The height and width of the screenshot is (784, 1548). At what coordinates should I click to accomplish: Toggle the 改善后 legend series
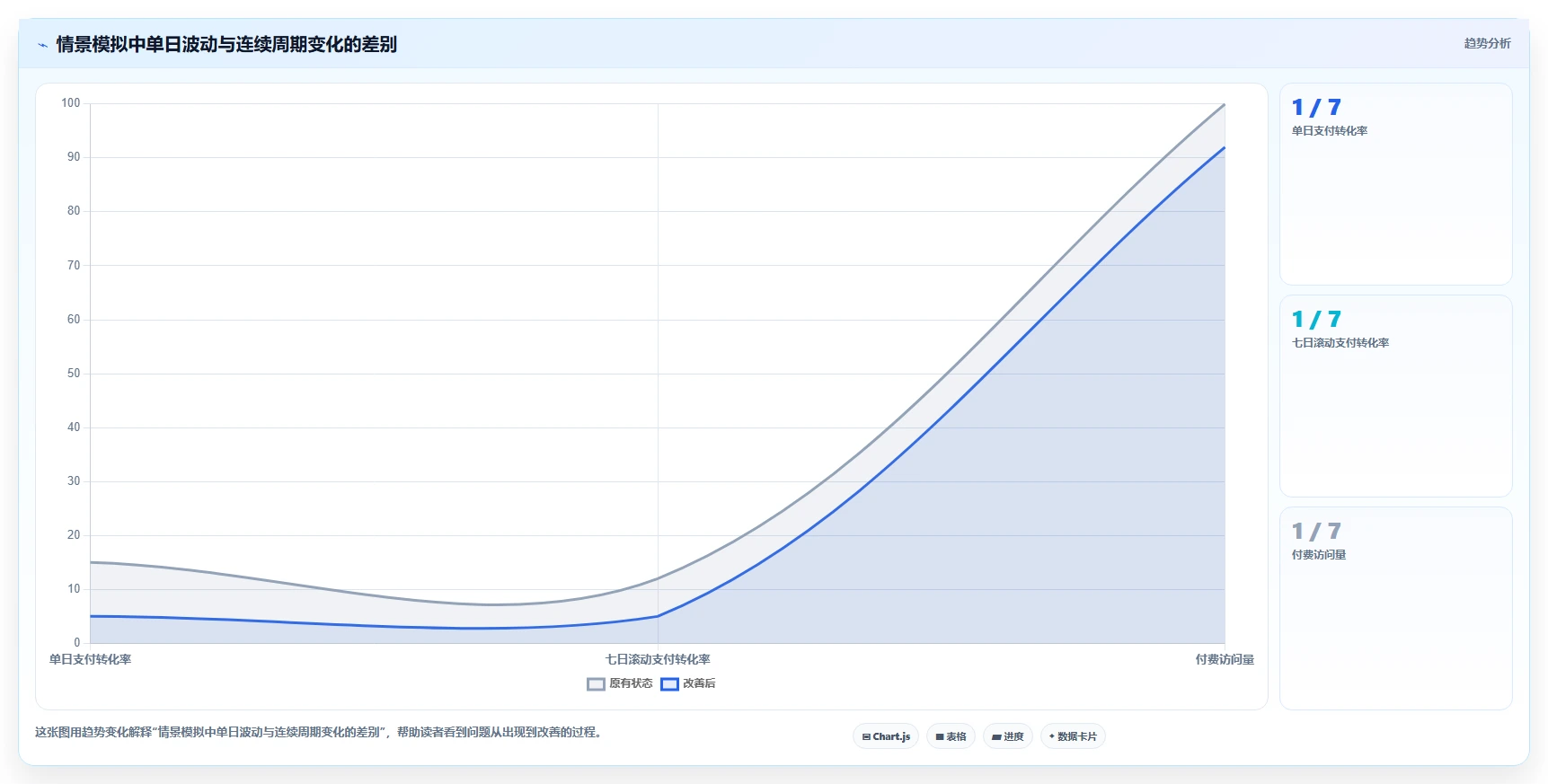(x=688, y=683)
